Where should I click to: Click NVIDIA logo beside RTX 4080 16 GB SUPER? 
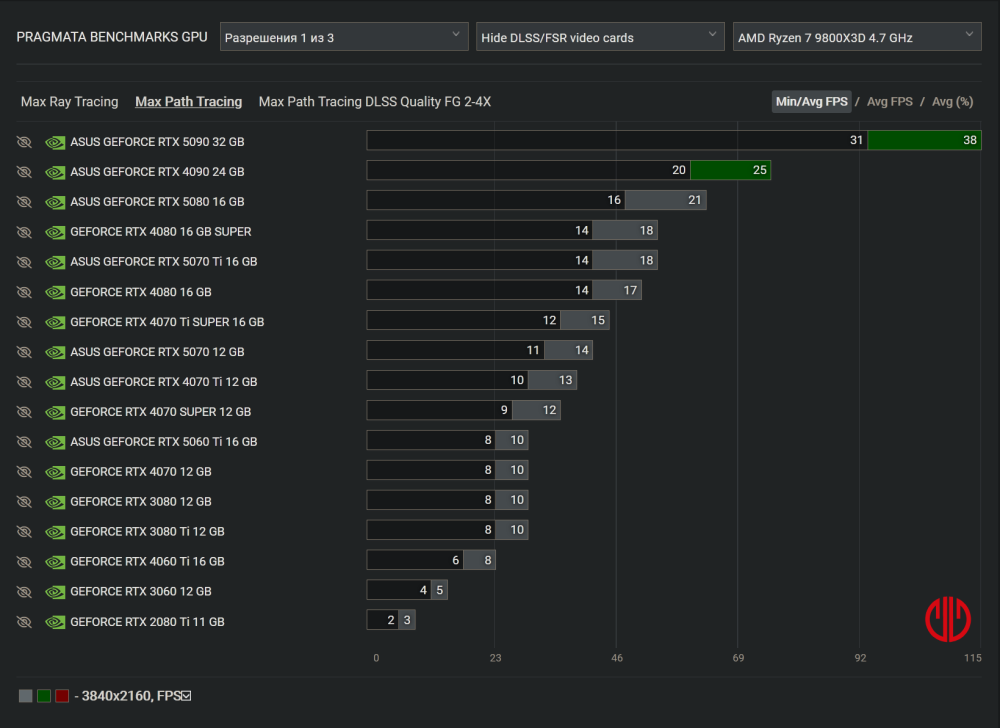click(x=55, y=232)
